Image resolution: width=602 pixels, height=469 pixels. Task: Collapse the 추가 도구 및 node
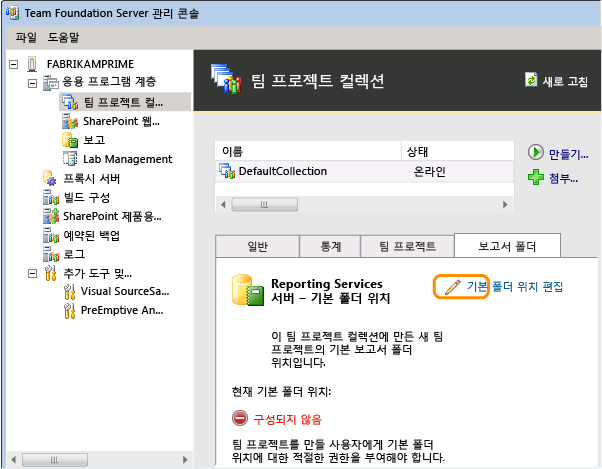[x=33, y=273]
